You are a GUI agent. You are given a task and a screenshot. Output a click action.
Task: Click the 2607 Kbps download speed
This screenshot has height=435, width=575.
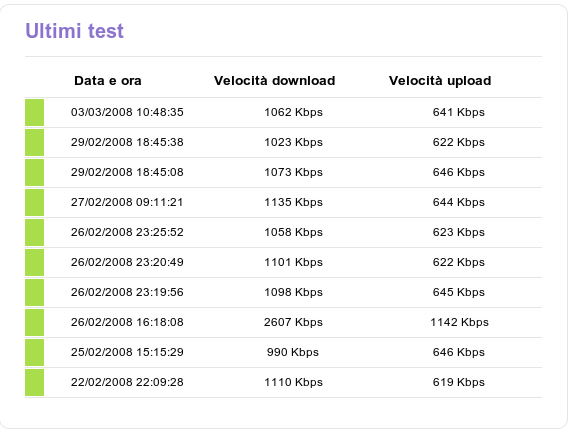293,322
